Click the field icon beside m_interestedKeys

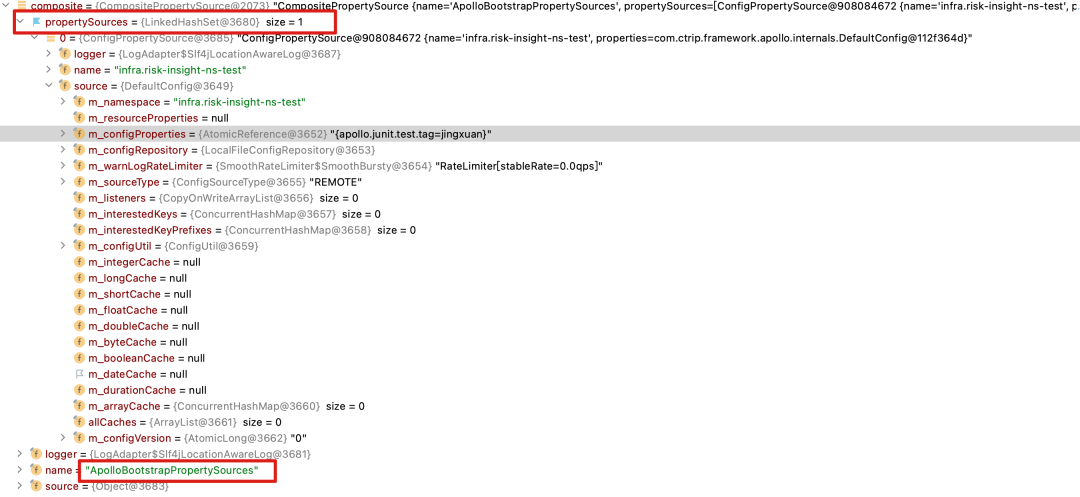(80, 214)
